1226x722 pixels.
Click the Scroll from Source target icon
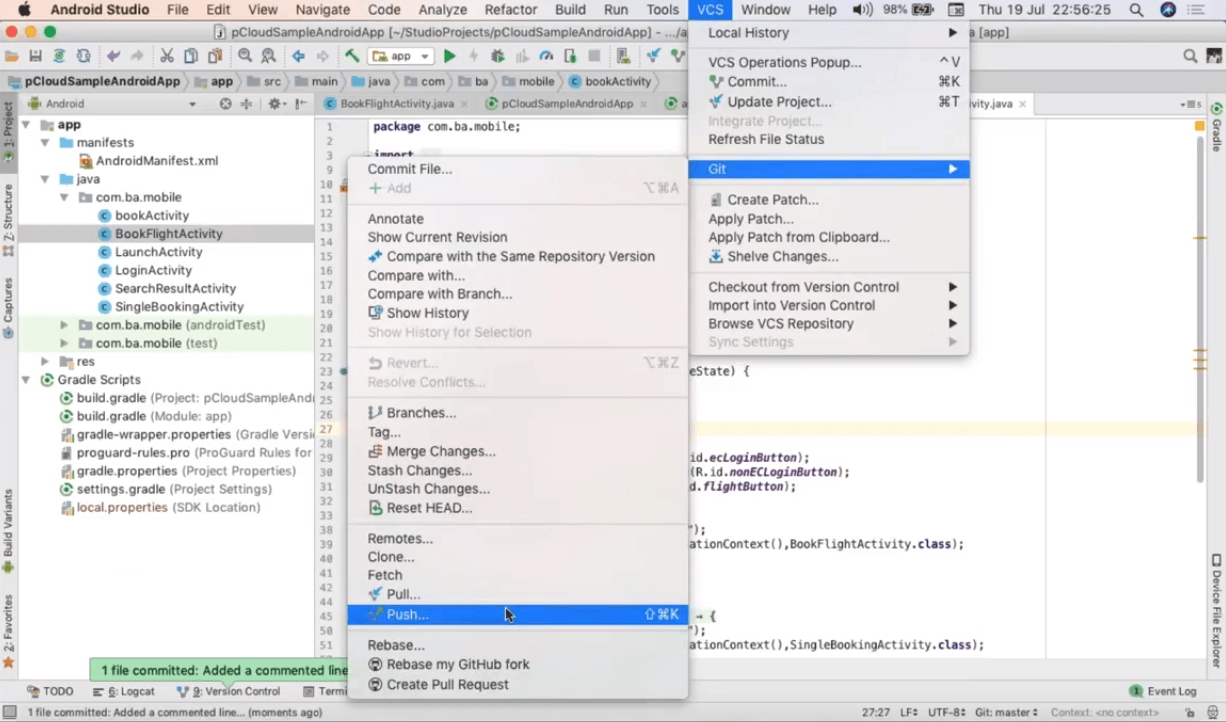(225, 104)
